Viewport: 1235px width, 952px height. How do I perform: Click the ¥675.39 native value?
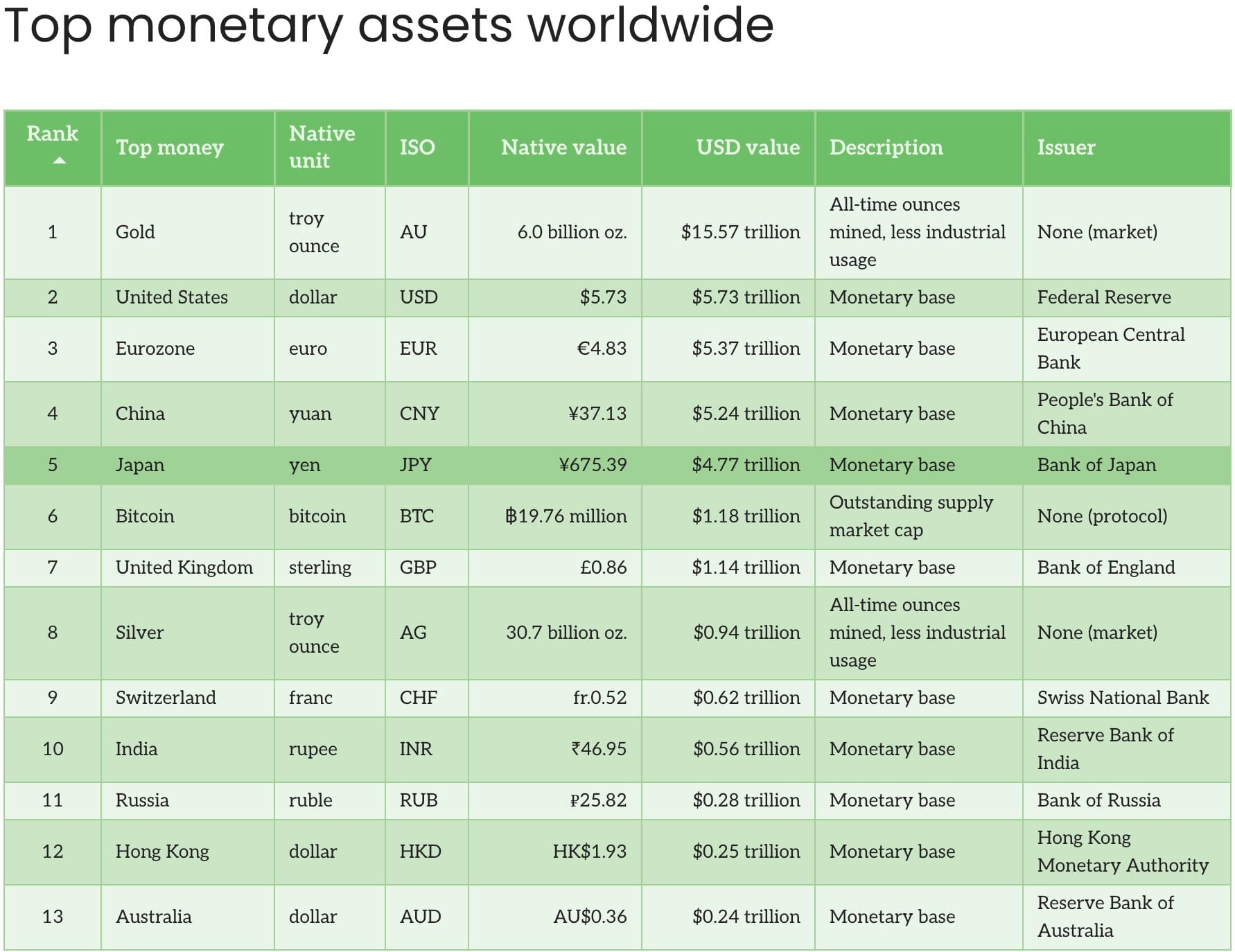pos(593,465)
